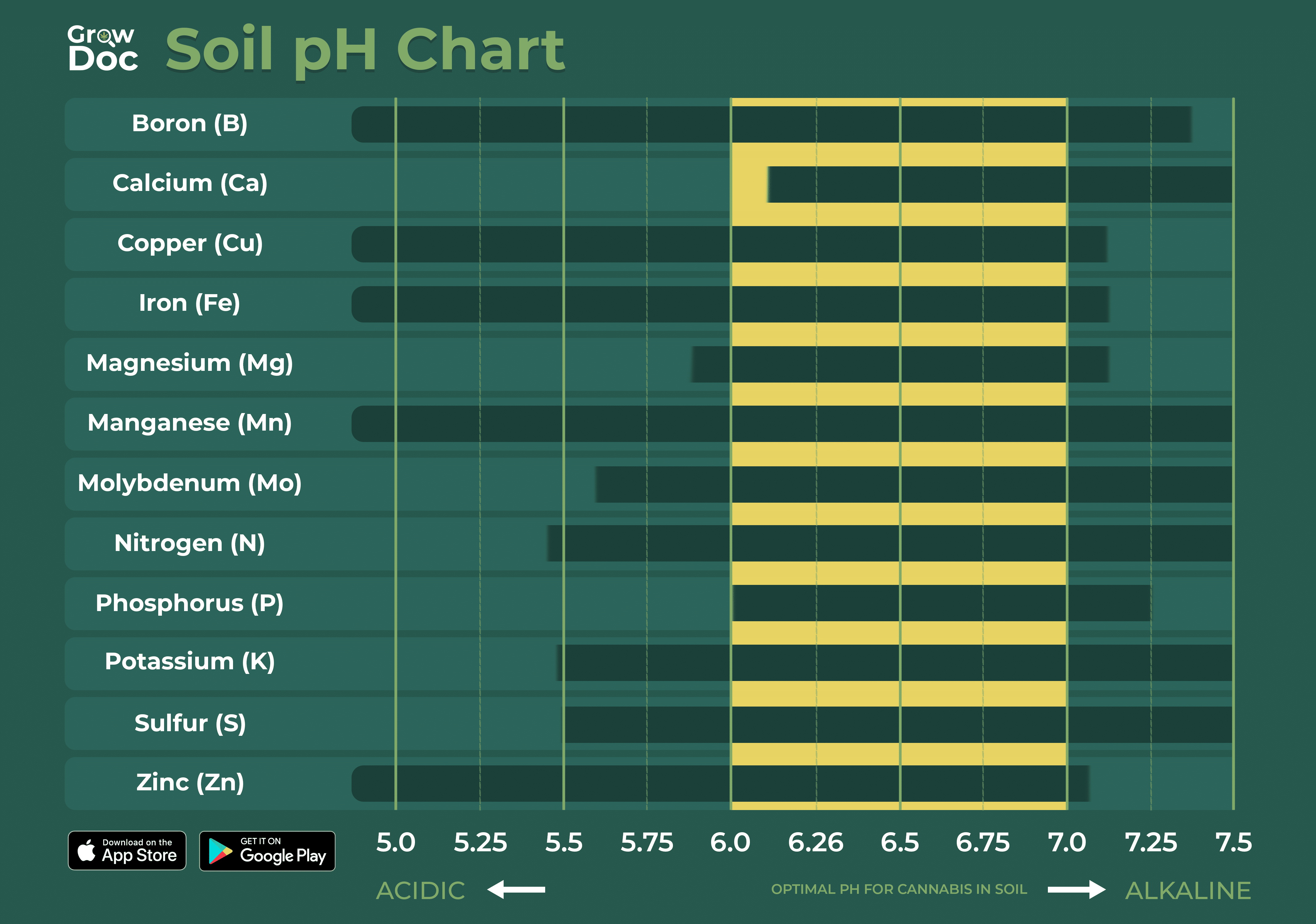Click the Google Play triangle icon
1316x924 pixels.
[x=220, y=851]
